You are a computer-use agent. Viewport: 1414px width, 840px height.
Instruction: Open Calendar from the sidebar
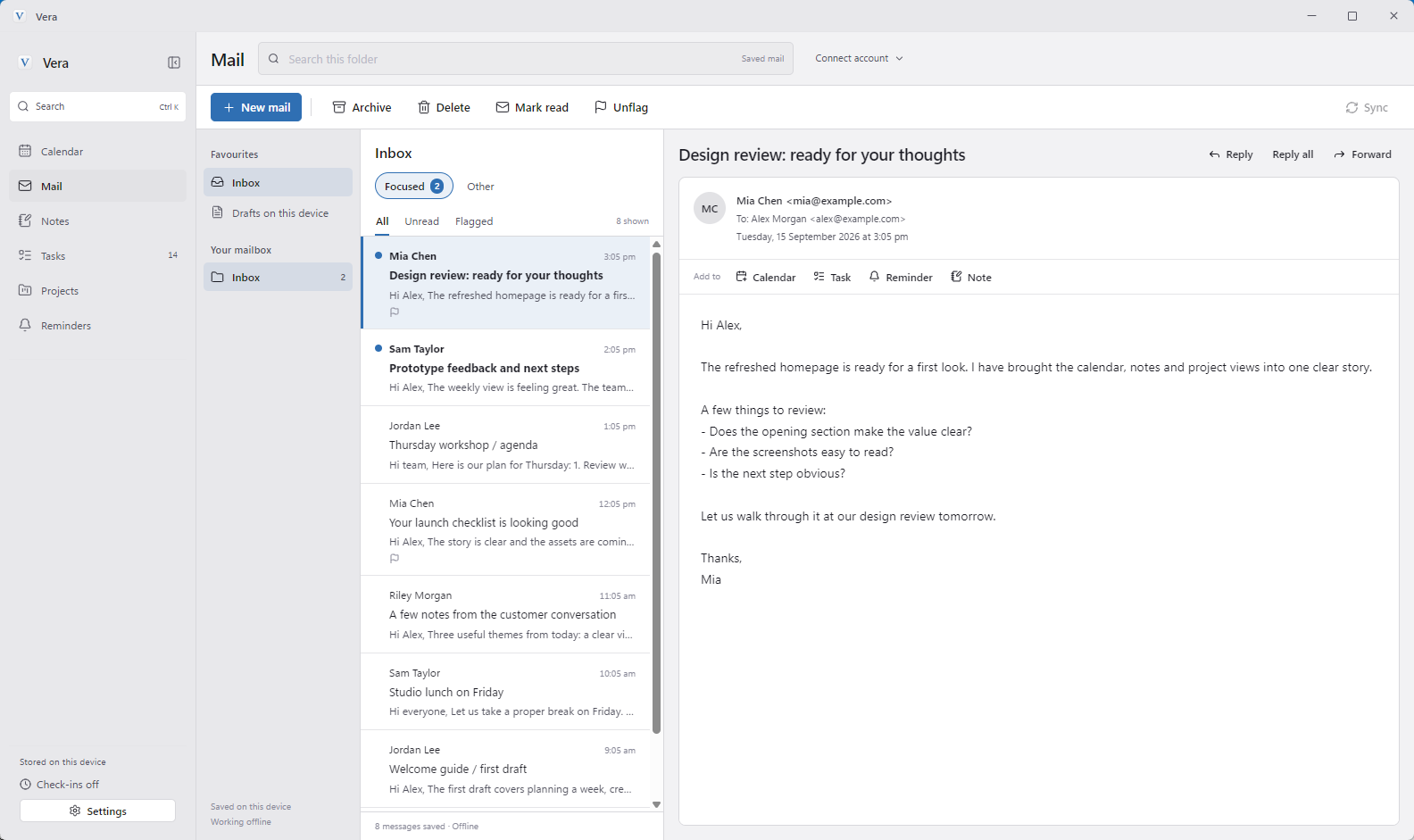point(98,152)
